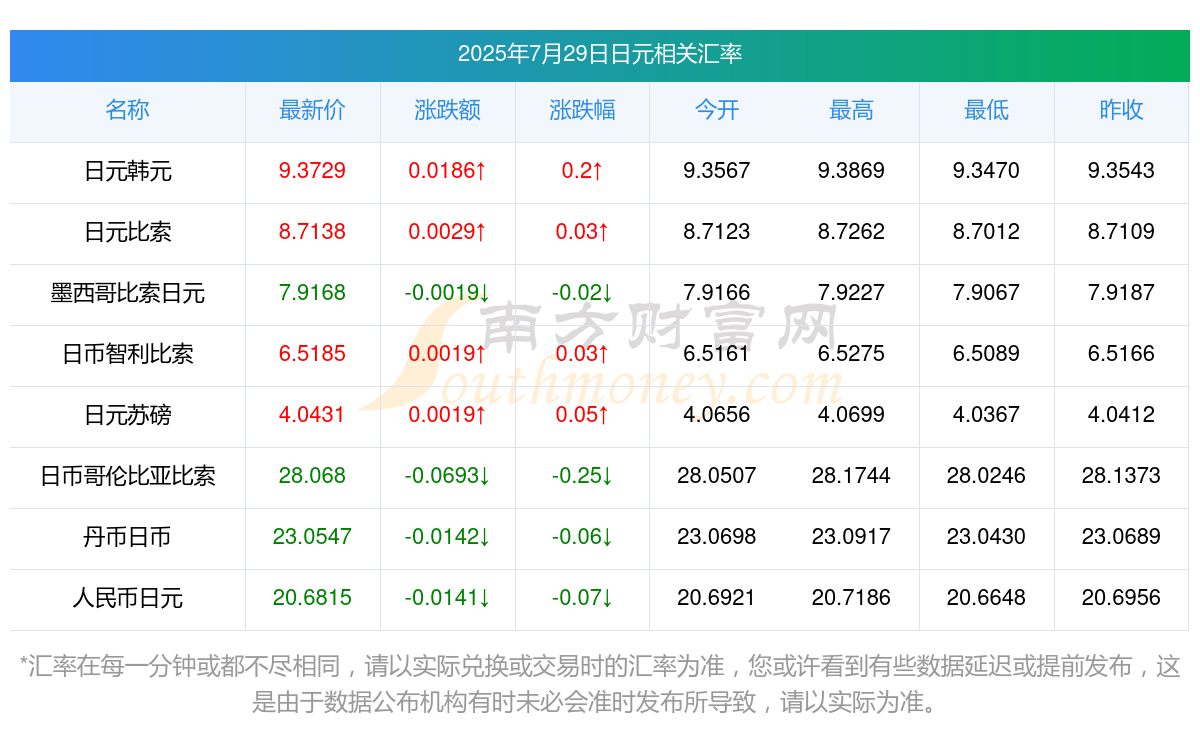Click change percent -0.06↓

[583, 537]
